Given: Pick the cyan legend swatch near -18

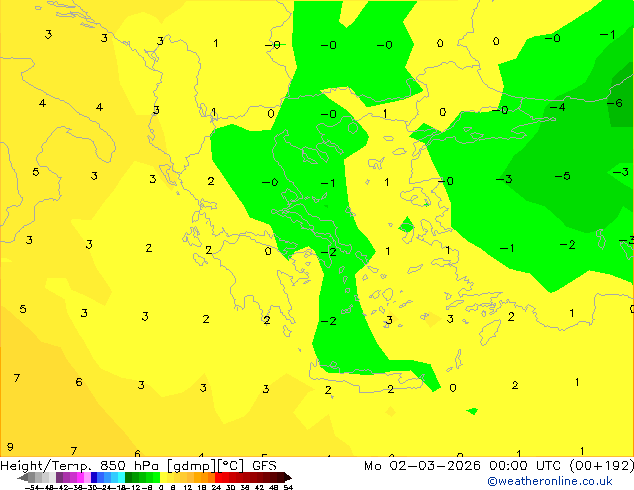Looking at the screenshot, I should [122, 477].
